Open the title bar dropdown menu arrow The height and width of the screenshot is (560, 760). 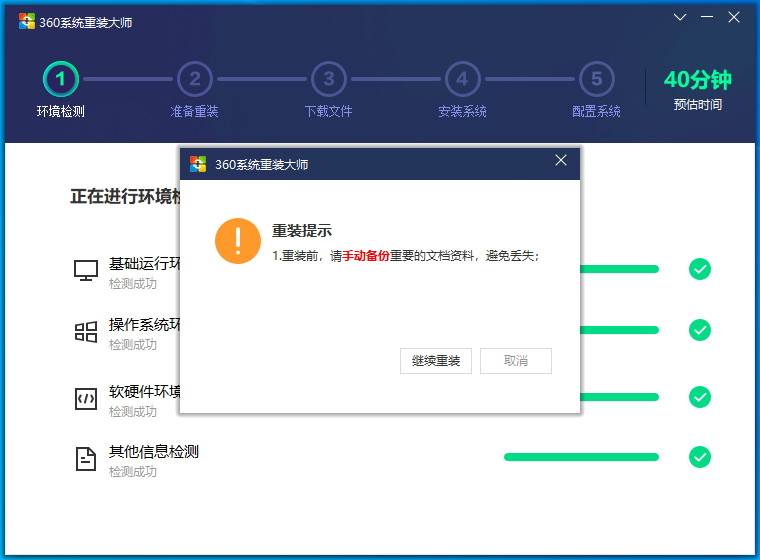pyautogui.click(x=680, y=17)
